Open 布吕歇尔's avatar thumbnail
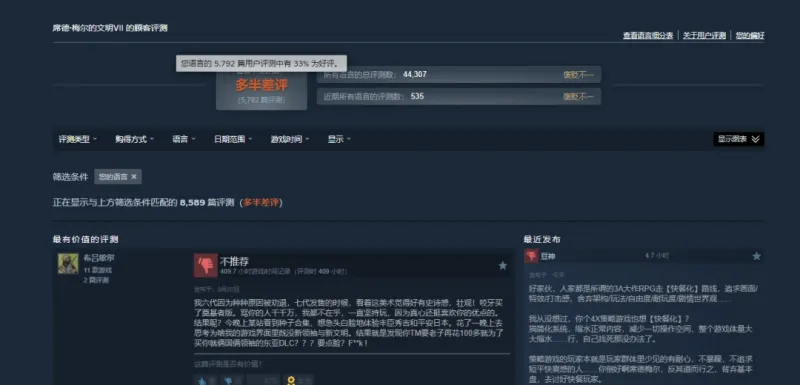Screen dimensions: 800x385 tap(68, 264)
